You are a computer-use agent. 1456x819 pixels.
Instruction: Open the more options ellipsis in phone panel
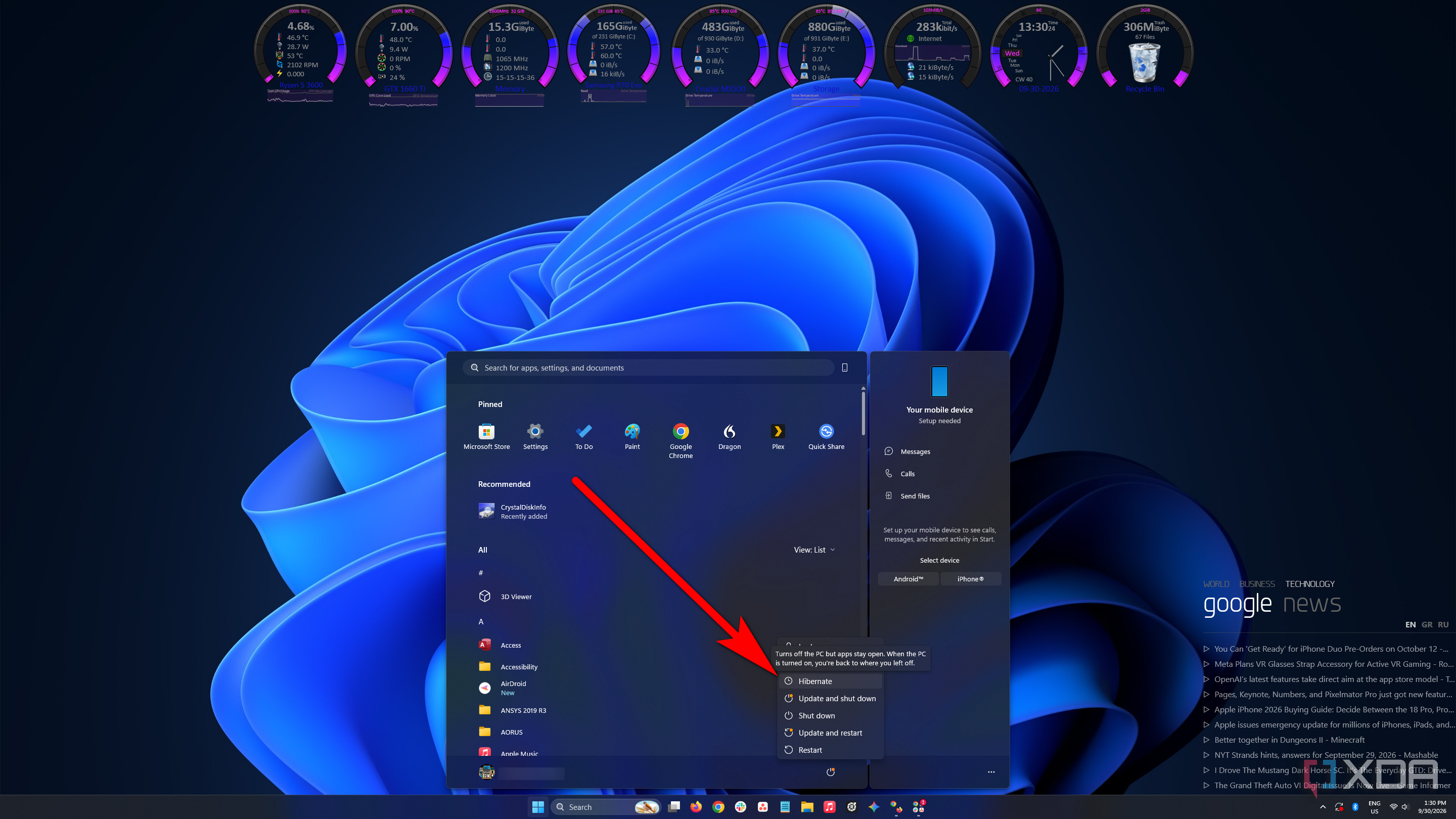coord(991,771)
